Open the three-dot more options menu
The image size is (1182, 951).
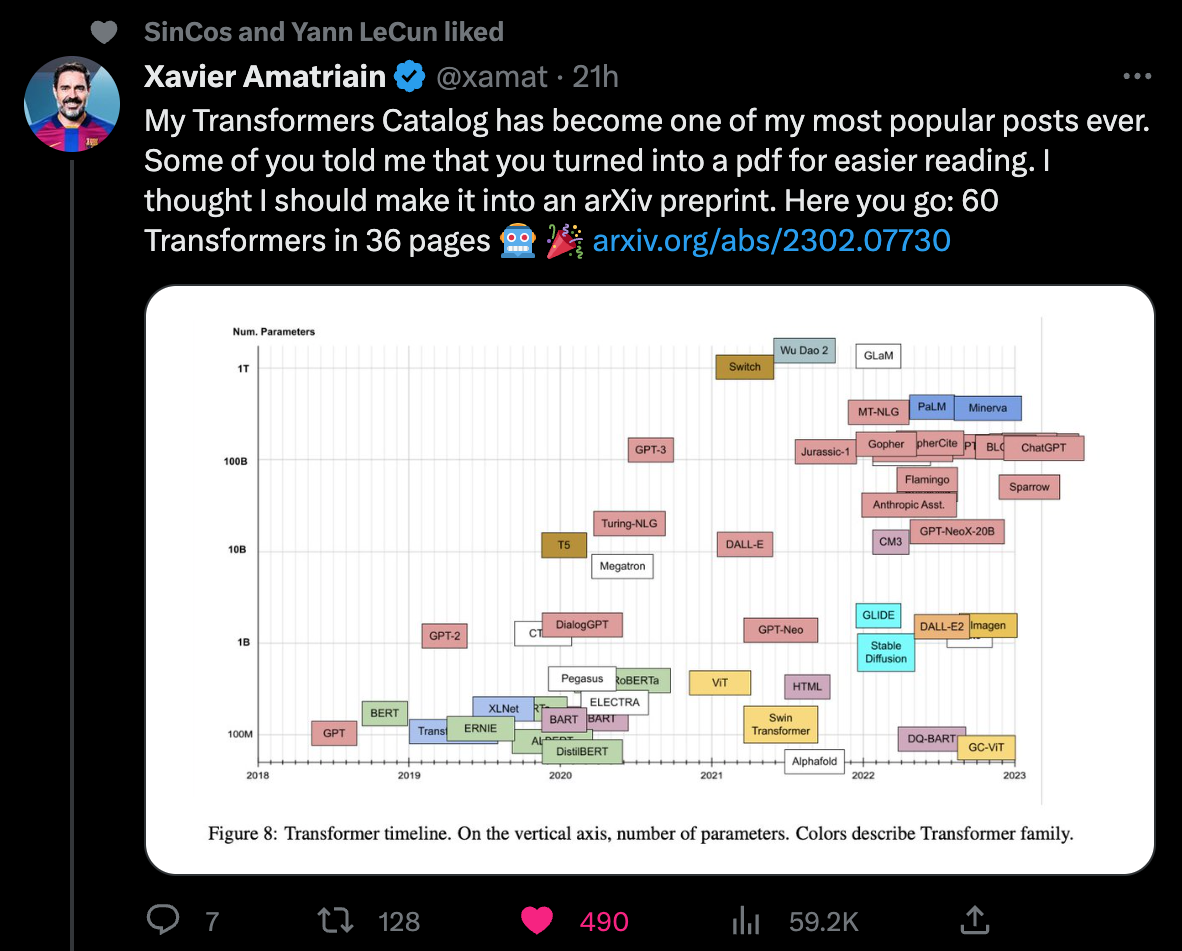pos(1137,76)
